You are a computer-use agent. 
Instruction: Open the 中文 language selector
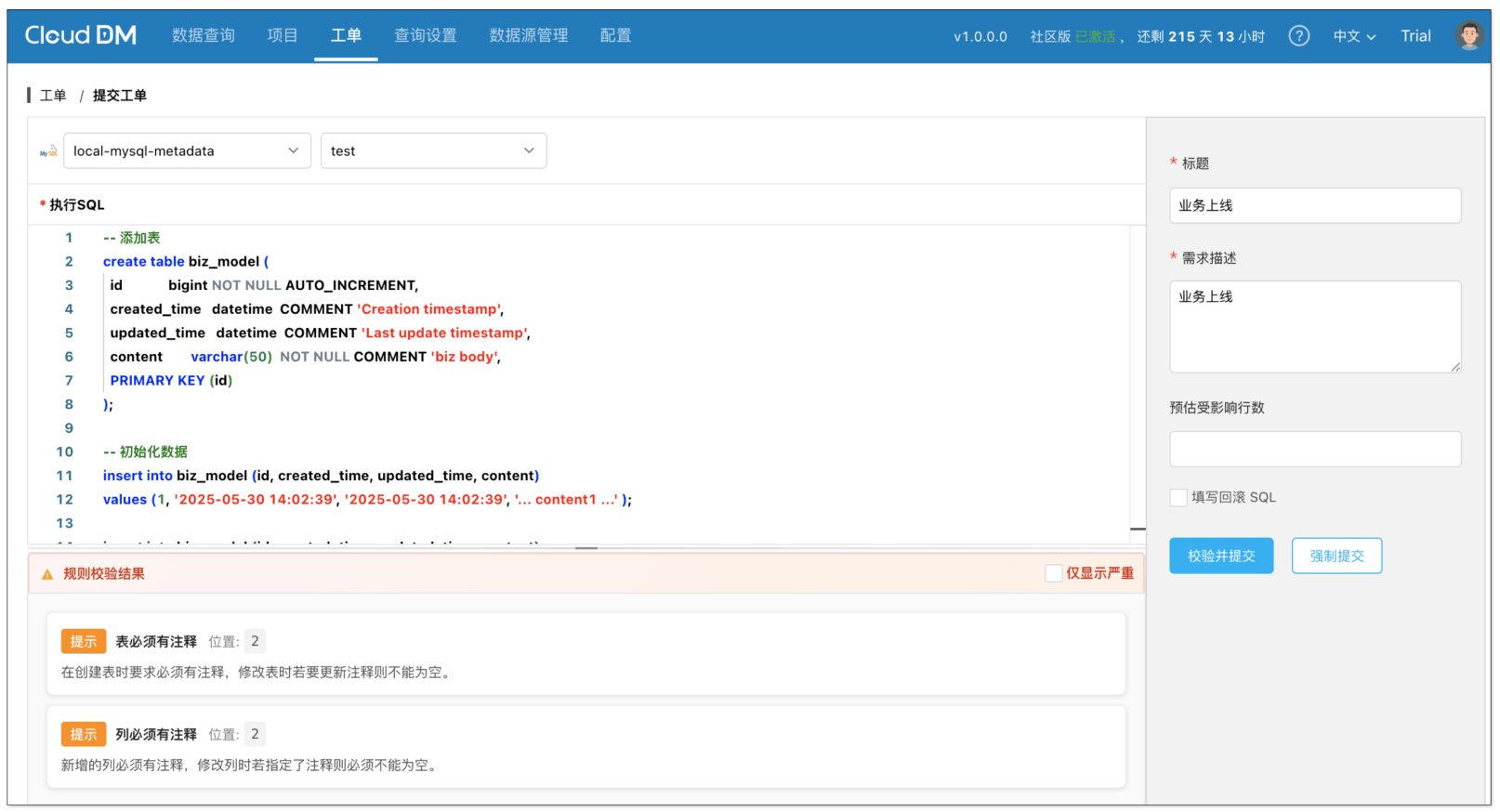click(x=1353, y=36)
